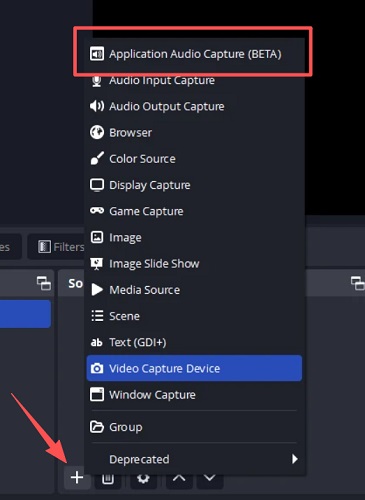This screenshot has height=500, width=365.
Task: Add a Scene as source
Action: (194, 316)
